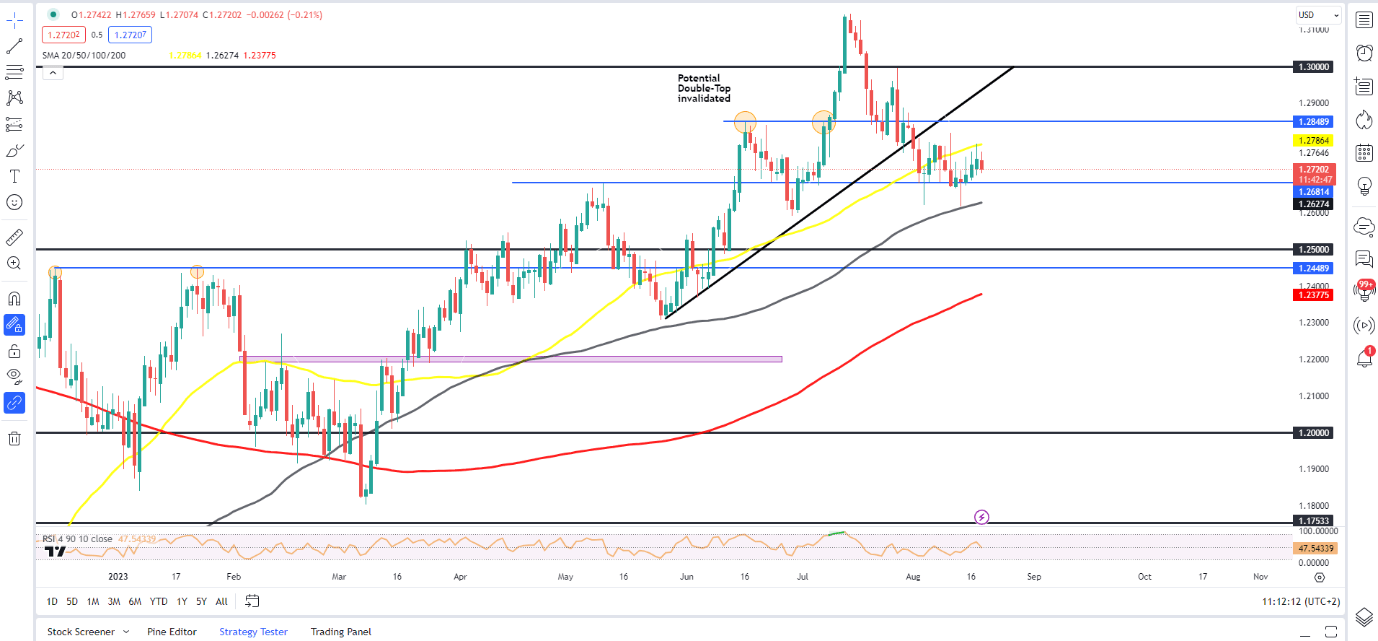Screen dimensions: 1378x641
Task: Open the hotlists flame panel
Action: click(x=1364, y=120)
